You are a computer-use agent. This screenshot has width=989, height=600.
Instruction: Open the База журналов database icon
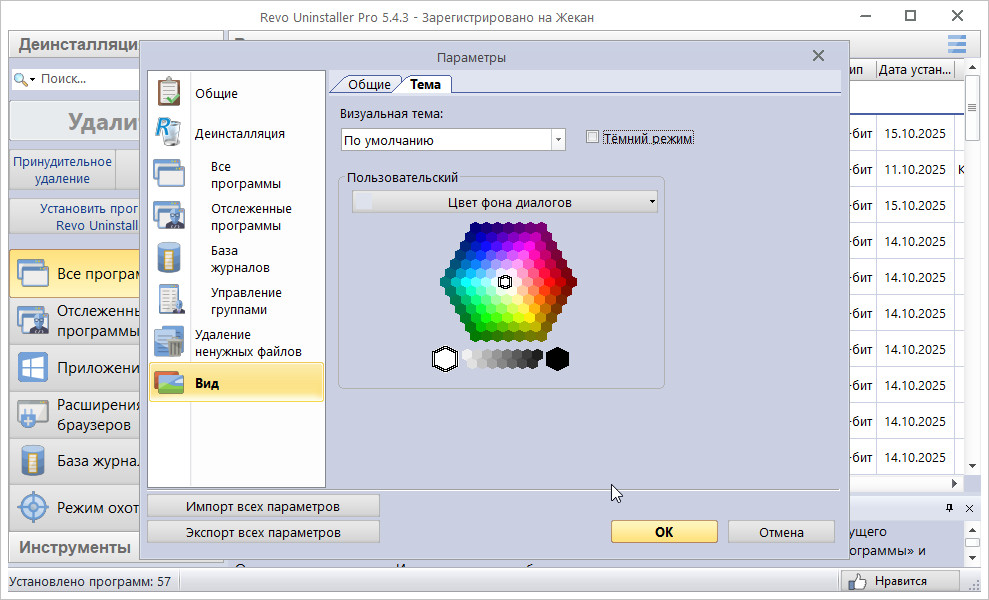point(168,258)
